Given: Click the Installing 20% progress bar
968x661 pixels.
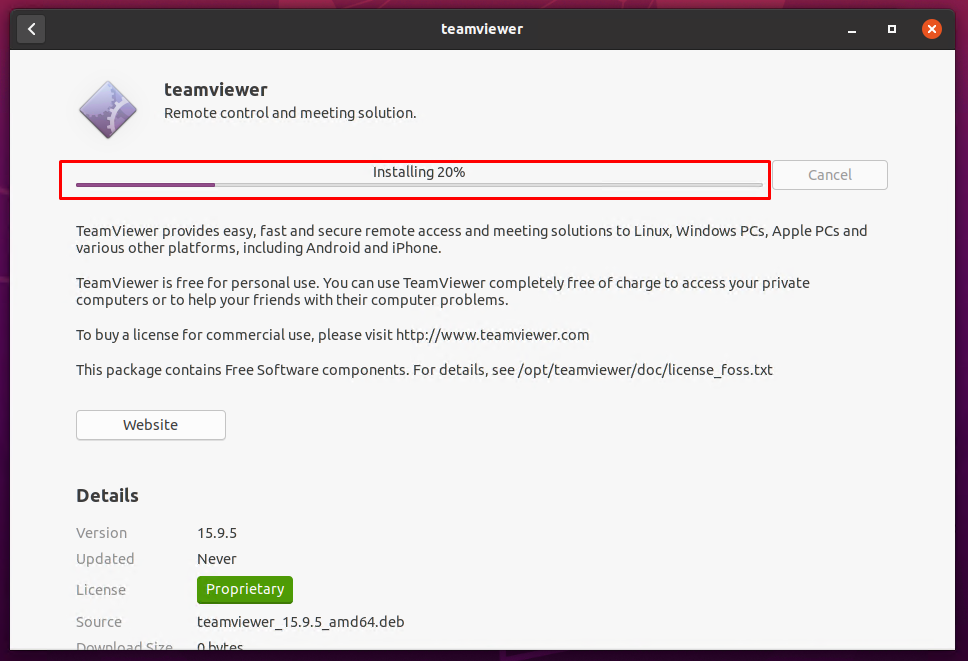Looking at the screenshot, I should [x=419, y=185].
